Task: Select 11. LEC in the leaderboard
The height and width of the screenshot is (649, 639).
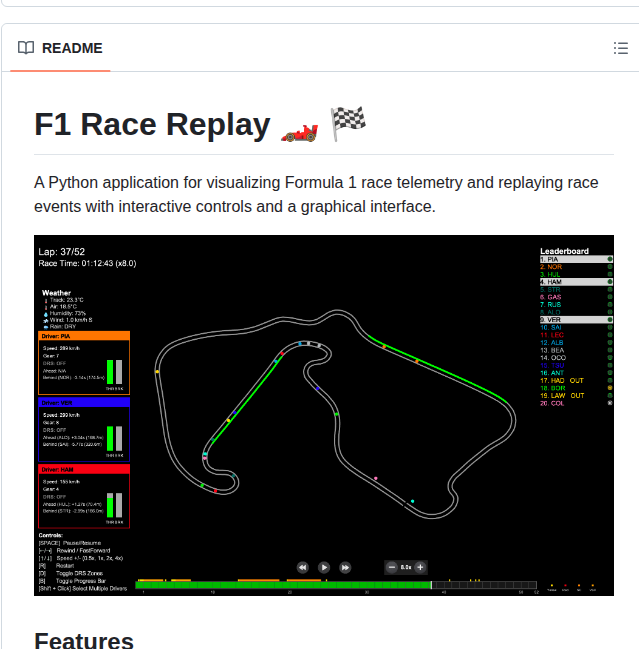Action: [x=576, y=335]
